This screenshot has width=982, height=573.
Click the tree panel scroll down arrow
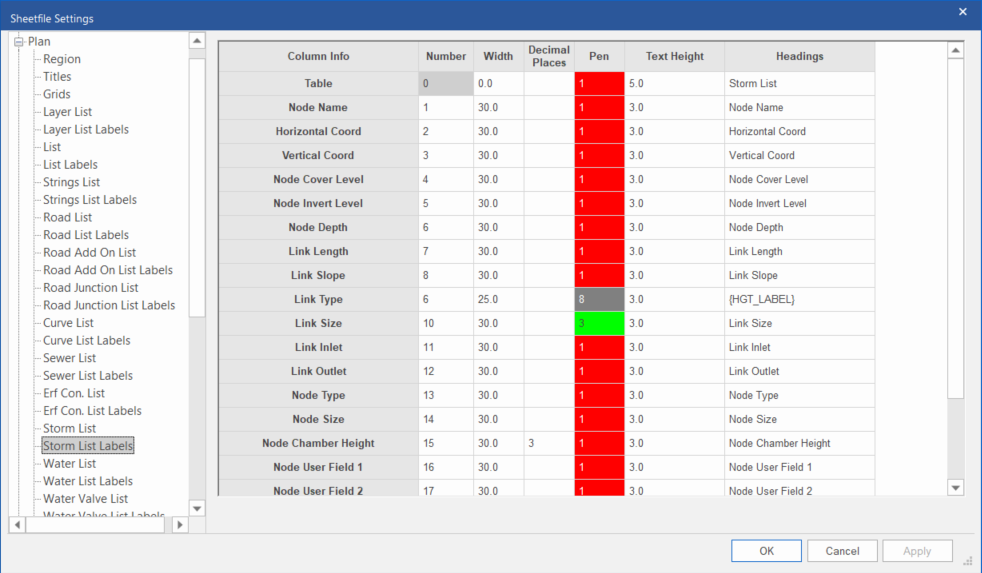click(197, 508)
